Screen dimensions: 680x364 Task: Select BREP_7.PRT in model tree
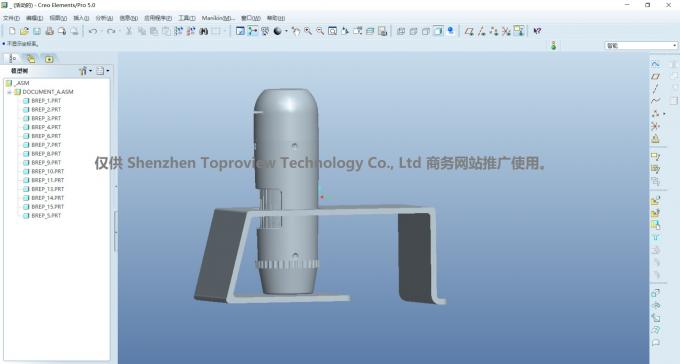[x=42, y=145]
